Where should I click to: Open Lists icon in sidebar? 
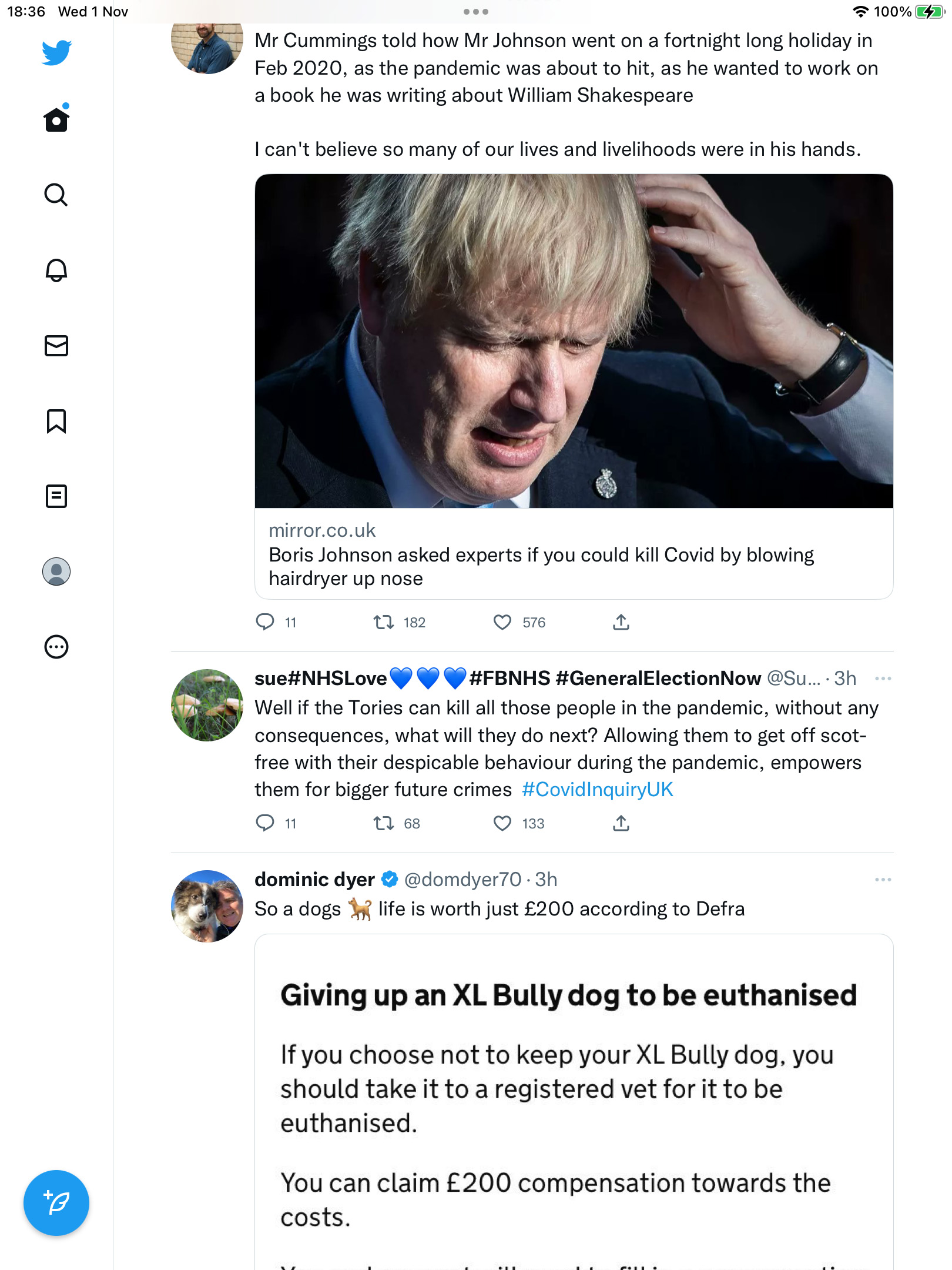tap(56, 496)
